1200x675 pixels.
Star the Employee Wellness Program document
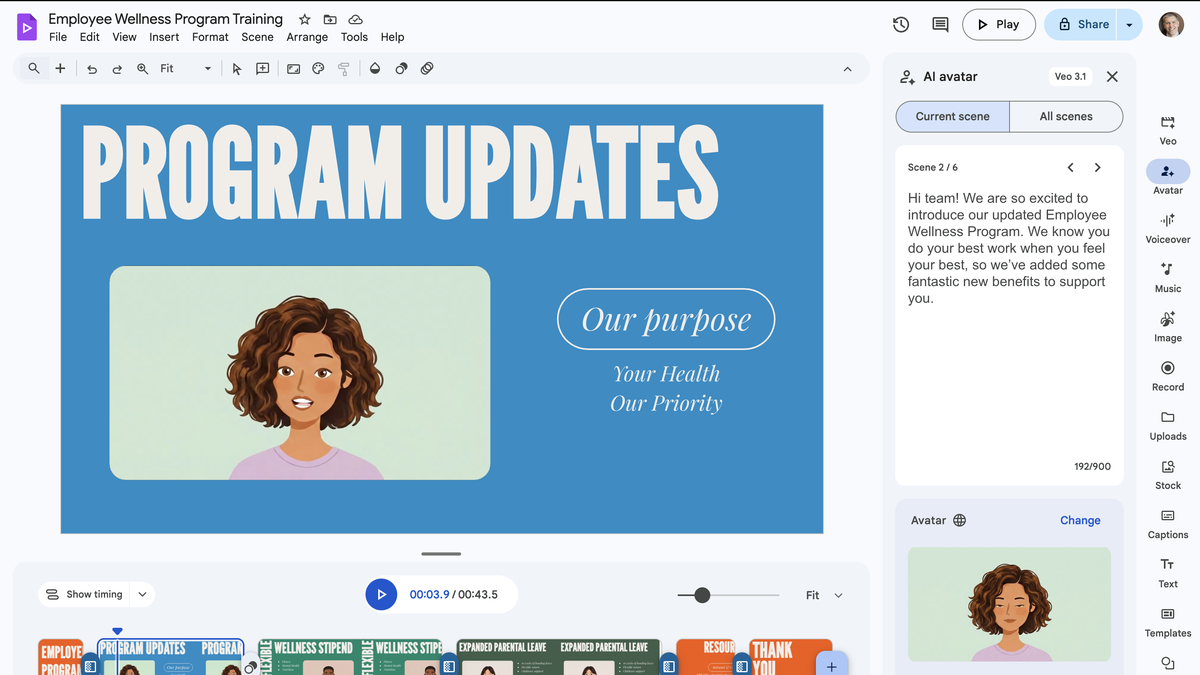click(x=304, y=20)
